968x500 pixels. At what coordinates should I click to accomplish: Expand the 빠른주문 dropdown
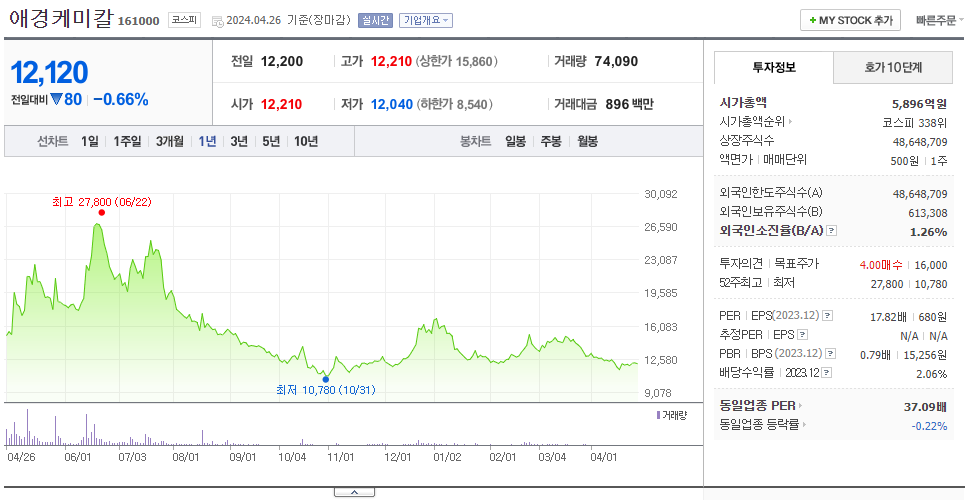coord(940,20)
